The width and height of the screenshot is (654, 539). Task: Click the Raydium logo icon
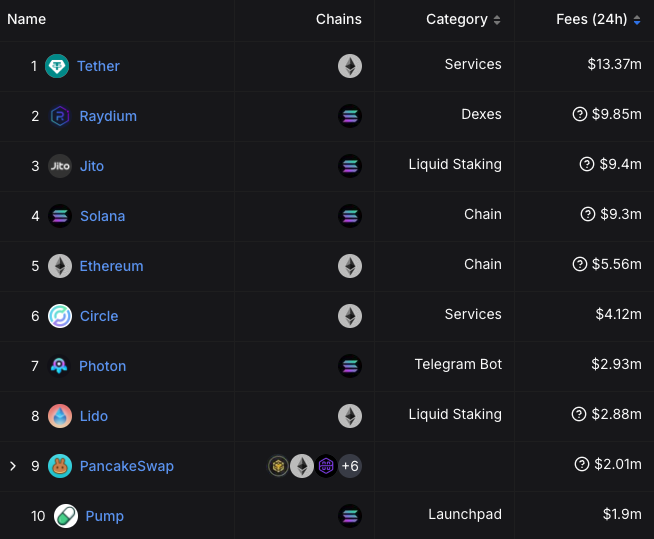click(x=60, y=116)
